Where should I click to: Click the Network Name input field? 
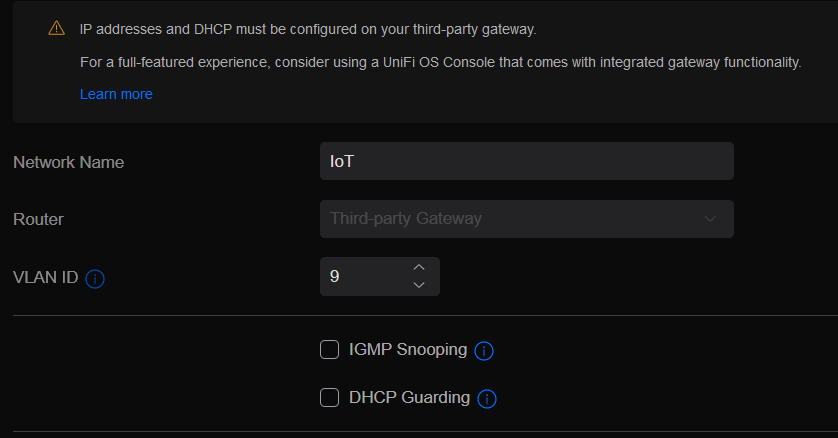(526, 161)
